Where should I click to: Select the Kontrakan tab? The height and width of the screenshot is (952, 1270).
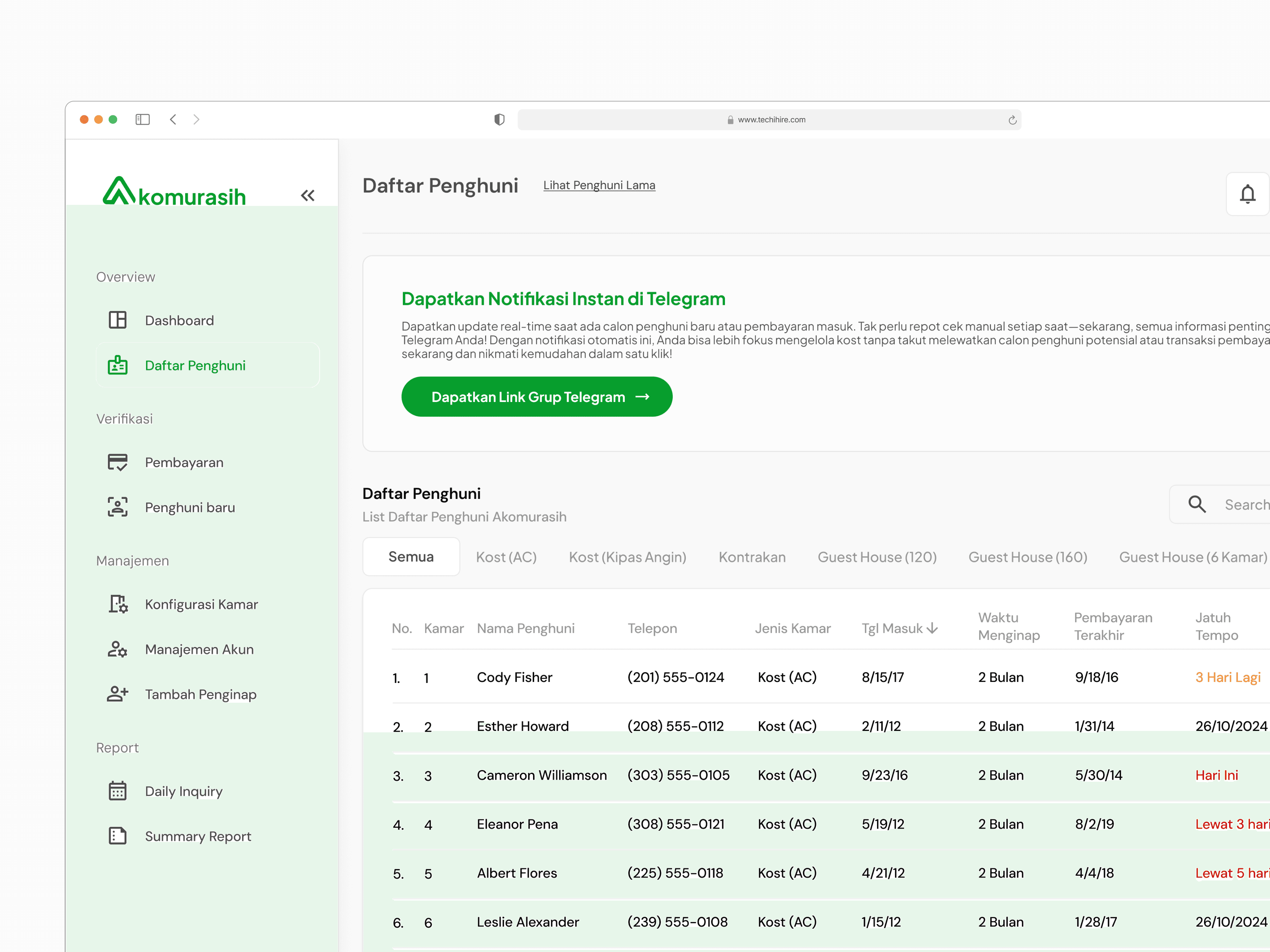click(751, 557)
